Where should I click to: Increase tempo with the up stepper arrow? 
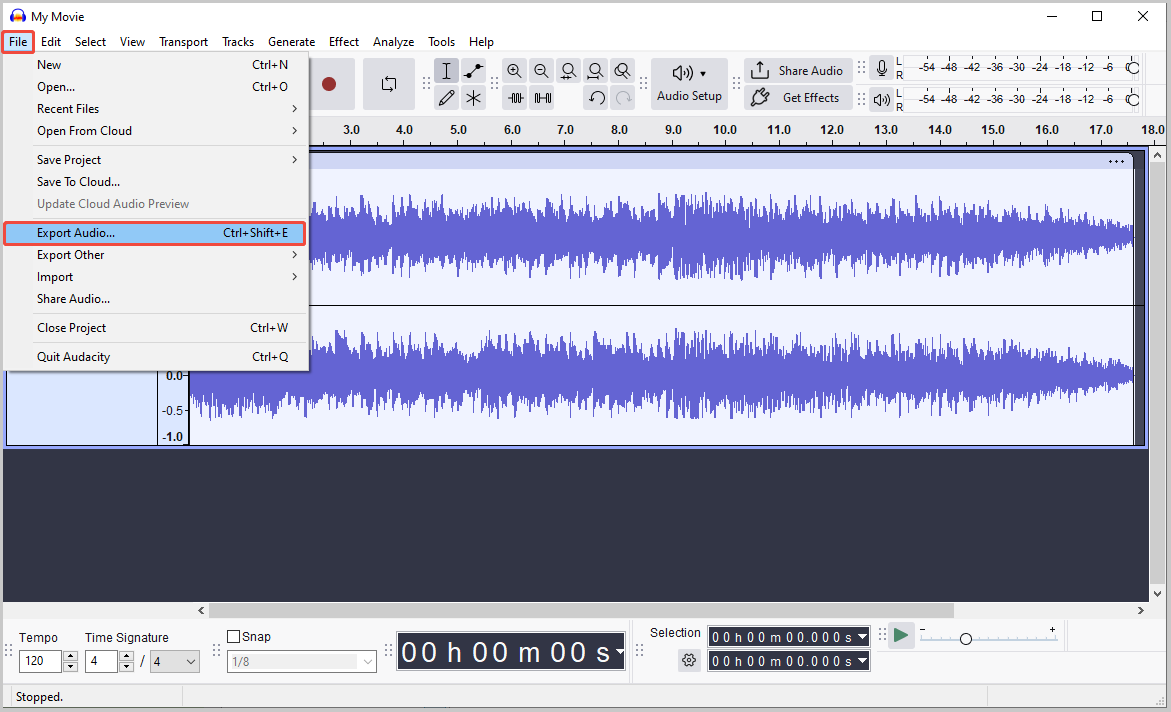[70, 656]
